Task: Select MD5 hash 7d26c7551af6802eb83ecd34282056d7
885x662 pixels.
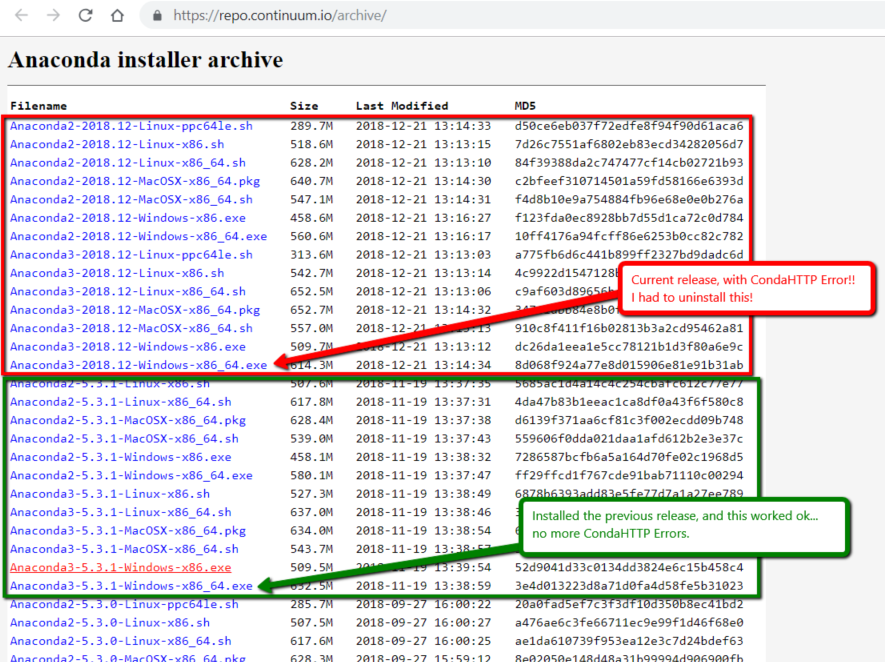Action: click(629, 144)
